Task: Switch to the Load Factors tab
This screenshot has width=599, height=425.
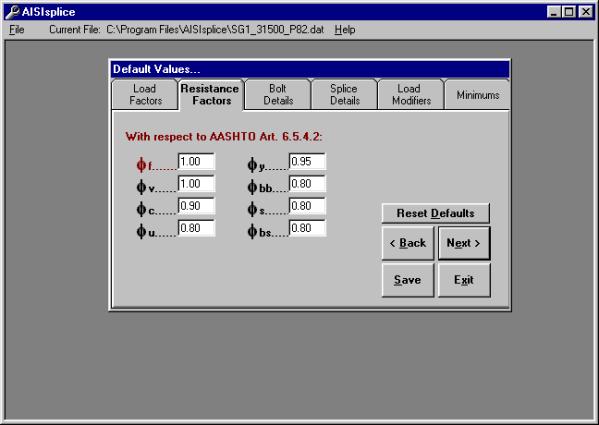Action: tap(145, 95)
